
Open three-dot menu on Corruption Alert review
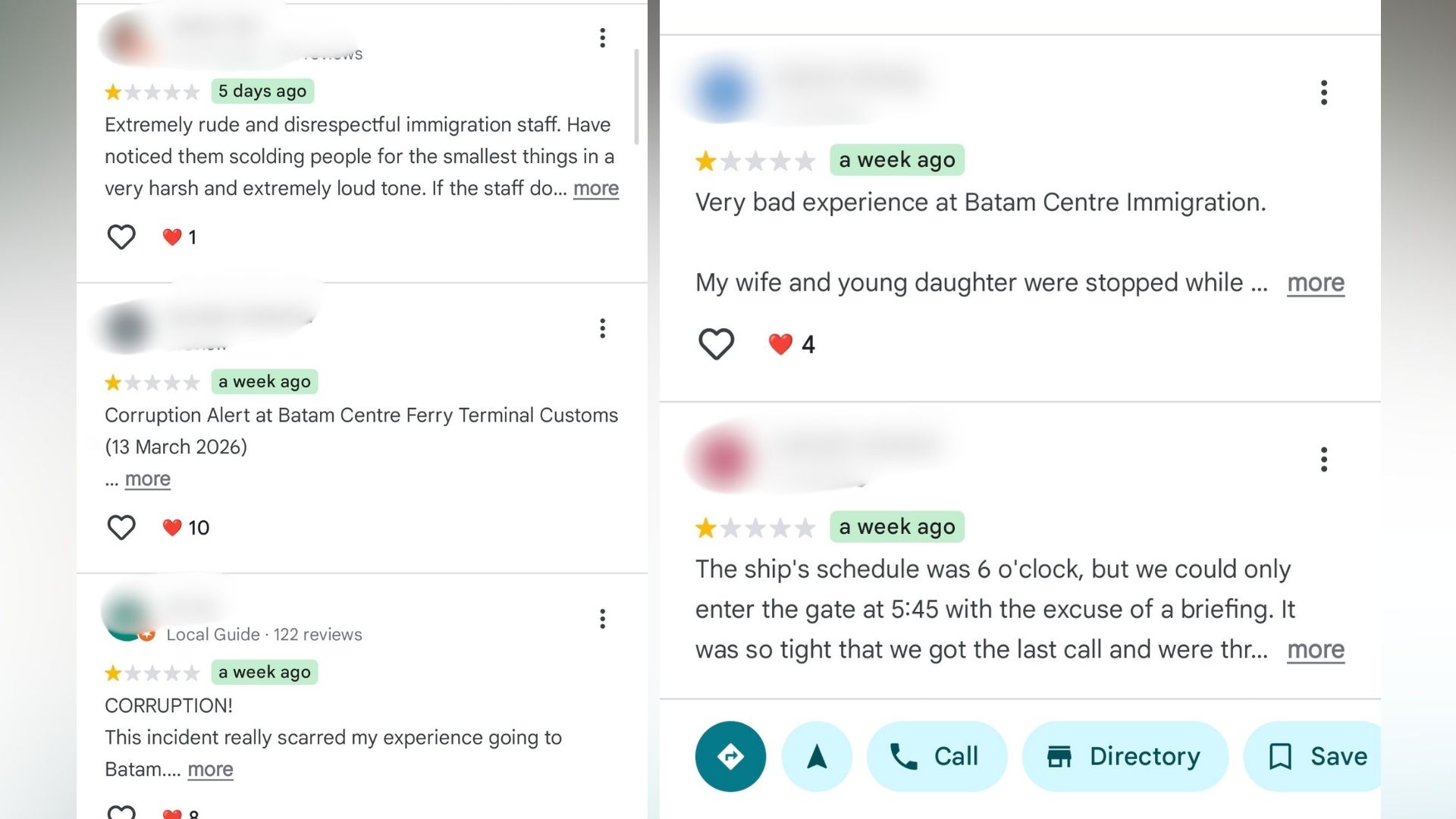(602, 328)
